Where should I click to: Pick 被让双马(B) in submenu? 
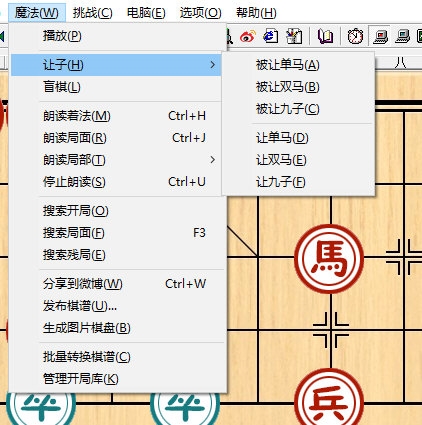pyautogui.click(x=299, y=87)
